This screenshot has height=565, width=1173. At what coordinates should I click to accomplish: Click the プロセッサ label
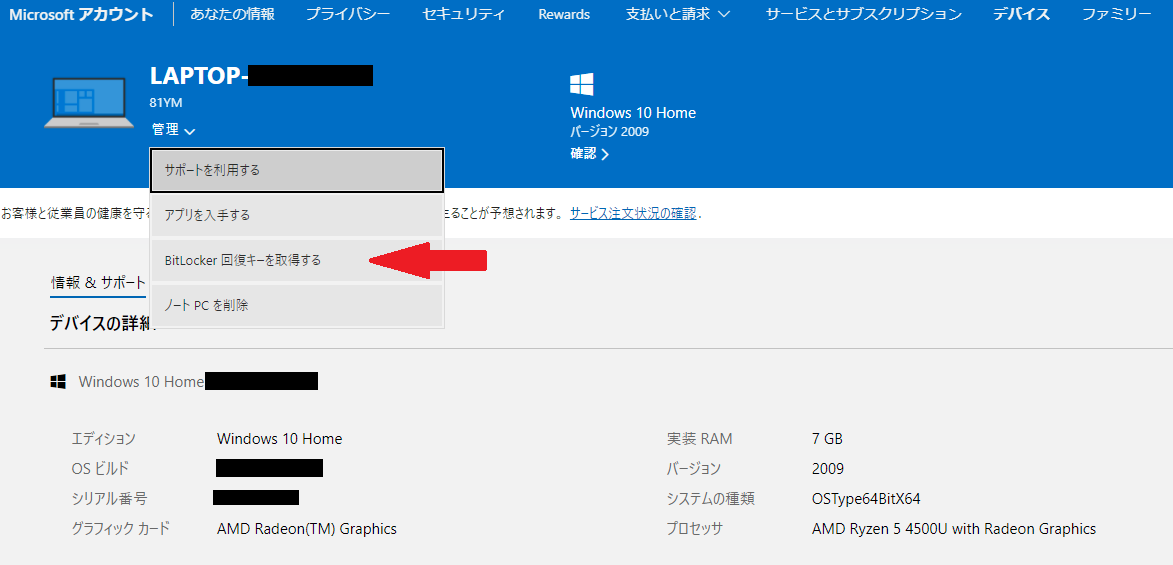[x=695, y=529]
